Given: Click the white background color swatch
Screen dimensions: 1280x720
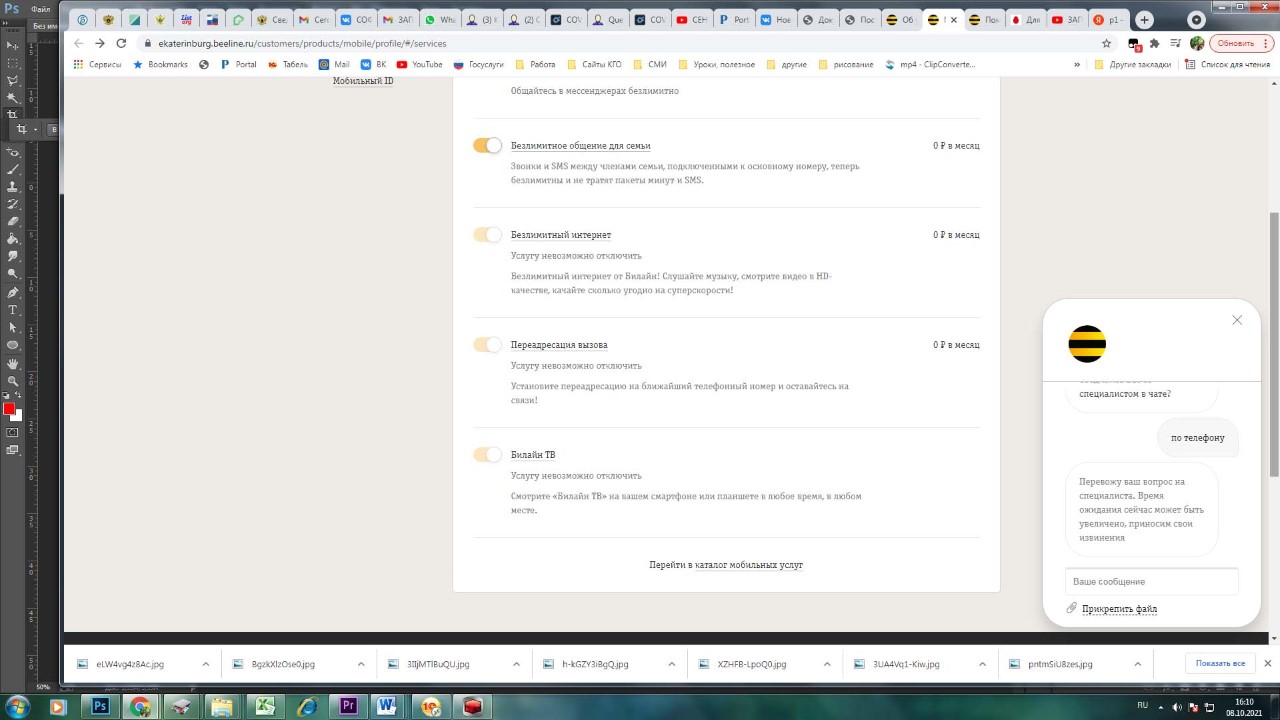Looking at the screenshot, I should (x=18, y=416).
